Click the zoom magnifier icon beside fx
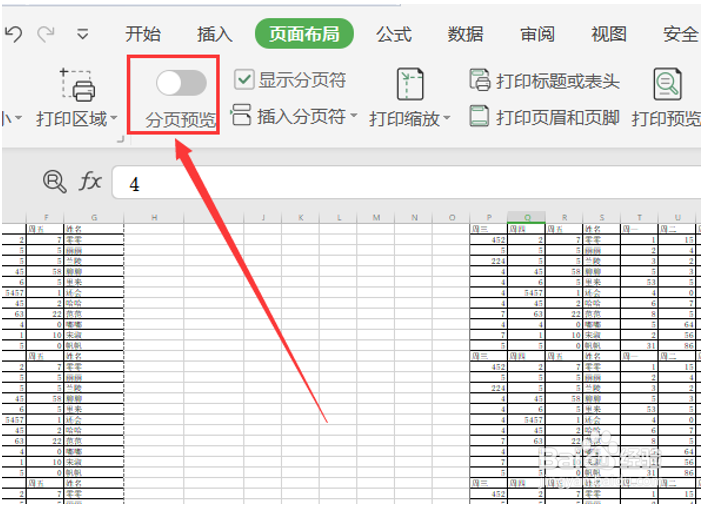Image resolution: width=702 pixels, height=505 pixels. [x=55, y=181]
